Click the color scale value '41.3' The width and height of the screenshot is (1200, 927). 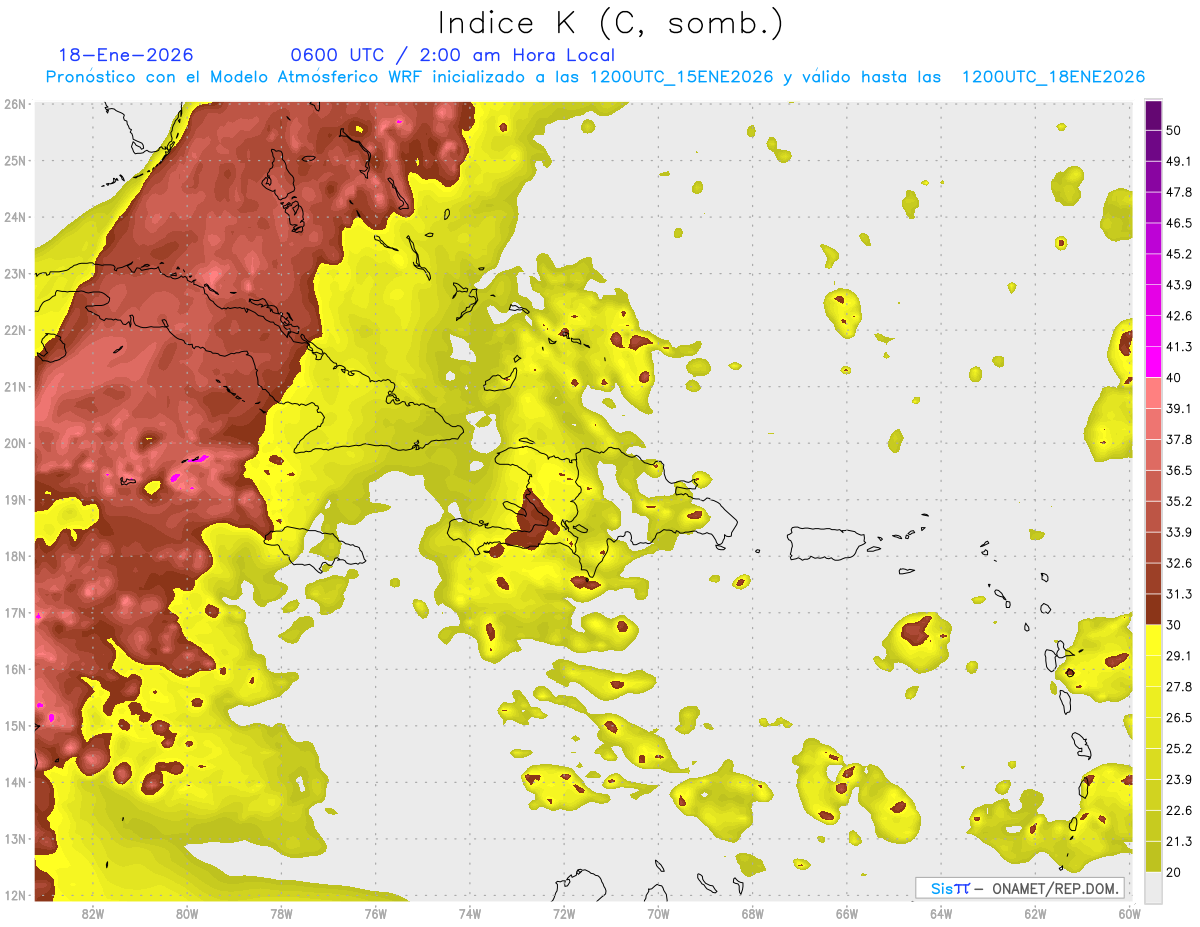[1178, 347]
